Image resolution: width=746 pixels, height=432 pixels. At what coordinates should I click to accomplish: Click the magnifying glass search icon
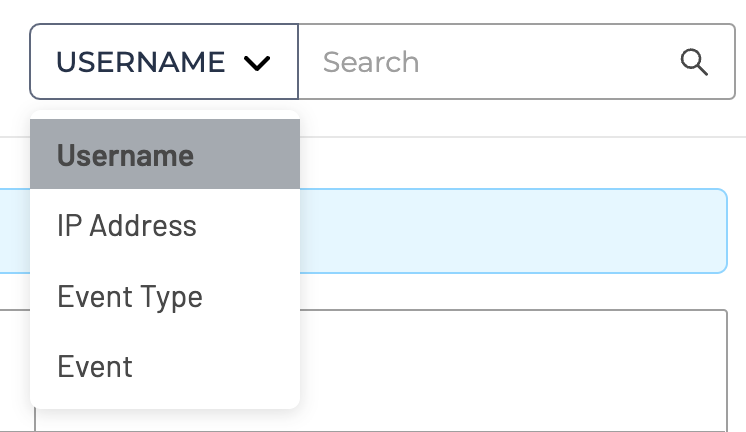click(x=694, y=62)
